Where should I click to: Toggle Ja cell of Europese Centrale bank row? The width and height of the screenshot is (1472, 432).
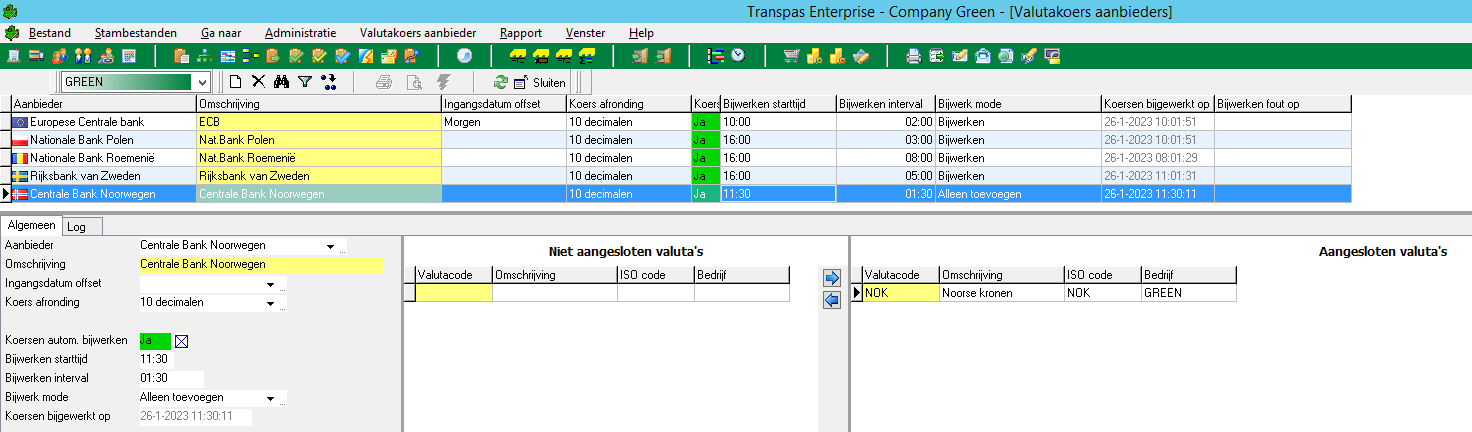coord(705,122)
